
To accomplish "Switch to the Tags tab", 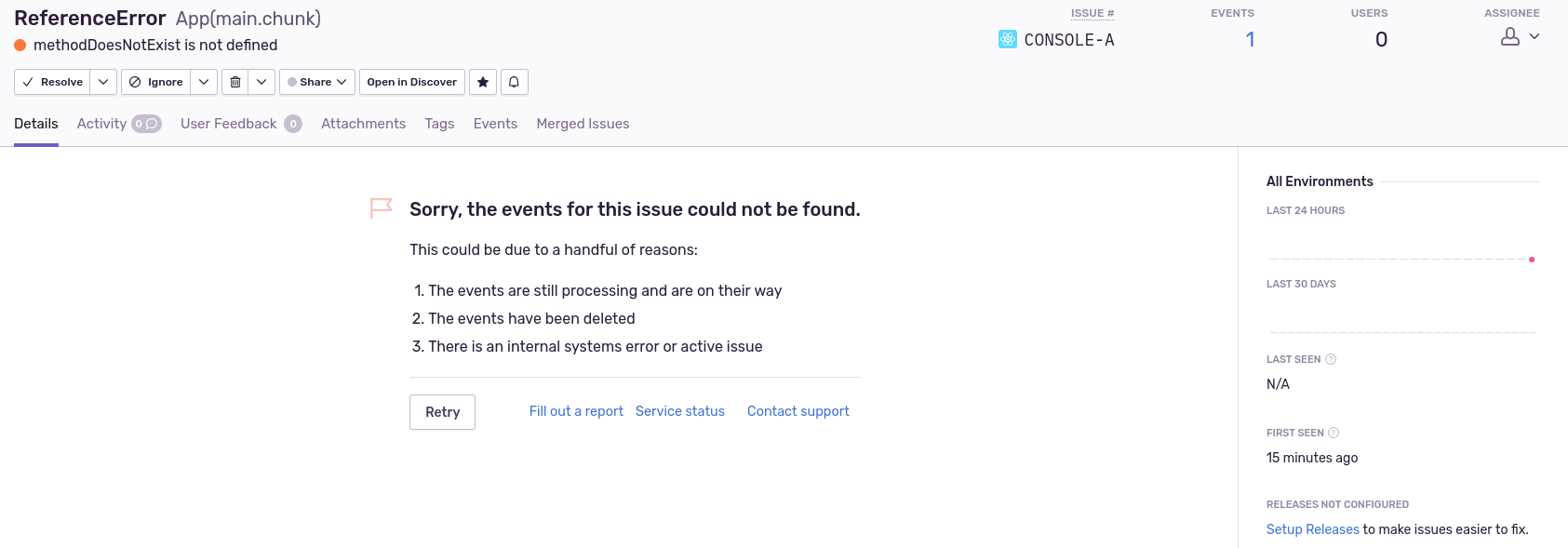I will coord(439,123).
